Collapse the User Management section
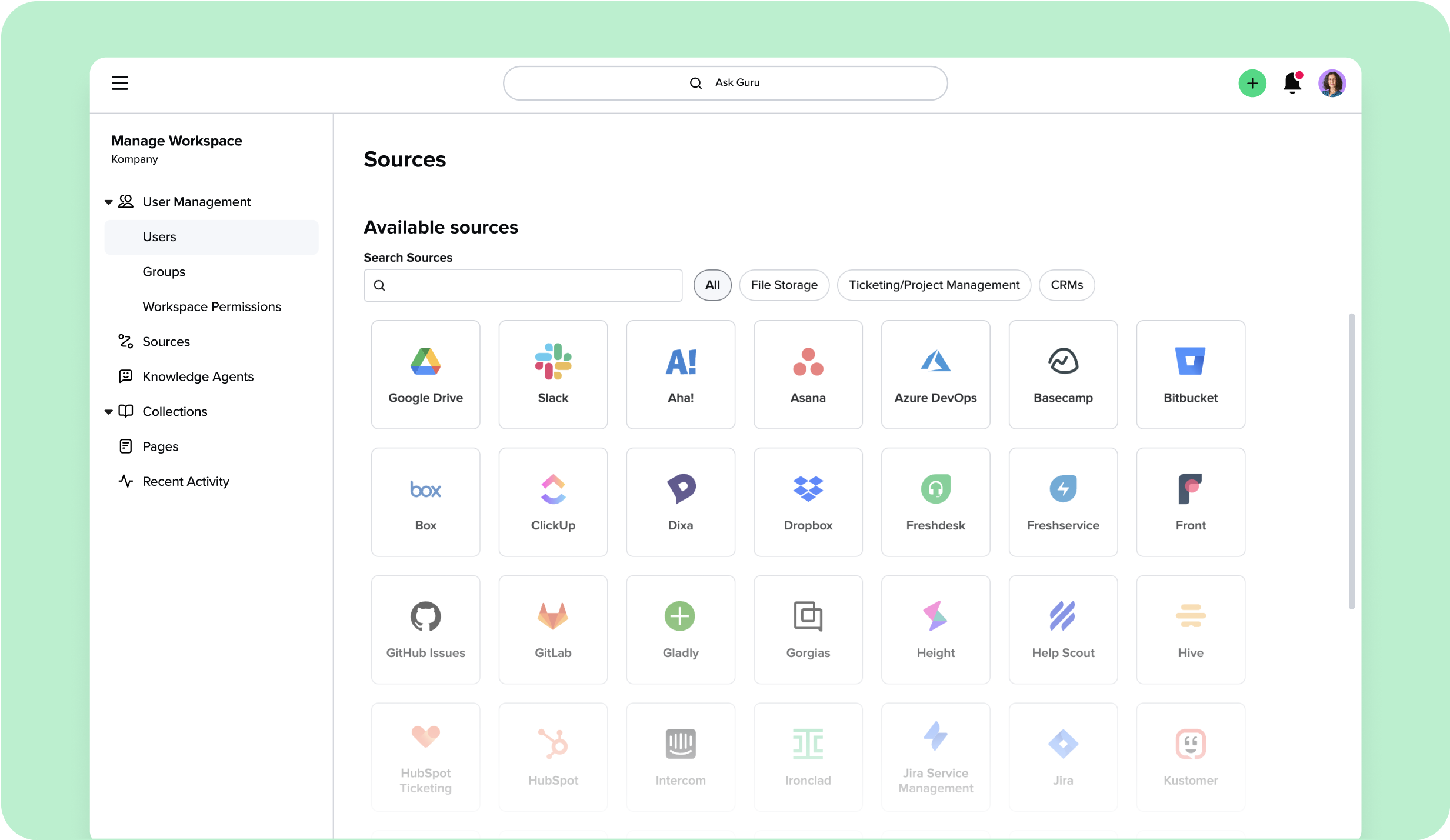The image size is (1450, 840). (108, 202)
